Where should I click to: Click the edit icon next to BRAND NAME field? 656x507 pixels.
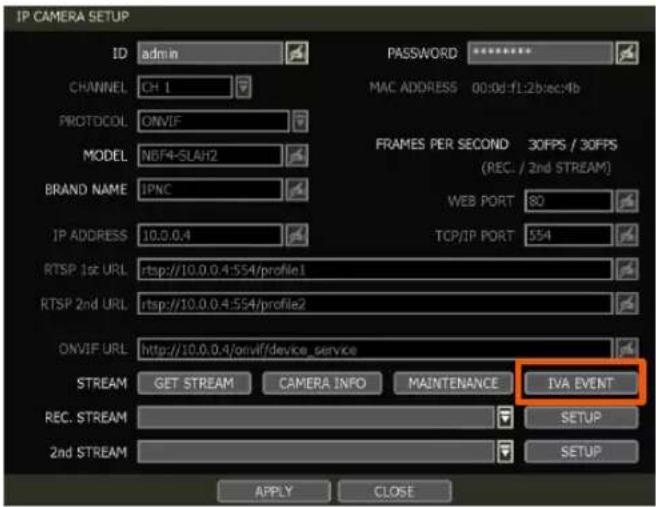pos(297,189)
